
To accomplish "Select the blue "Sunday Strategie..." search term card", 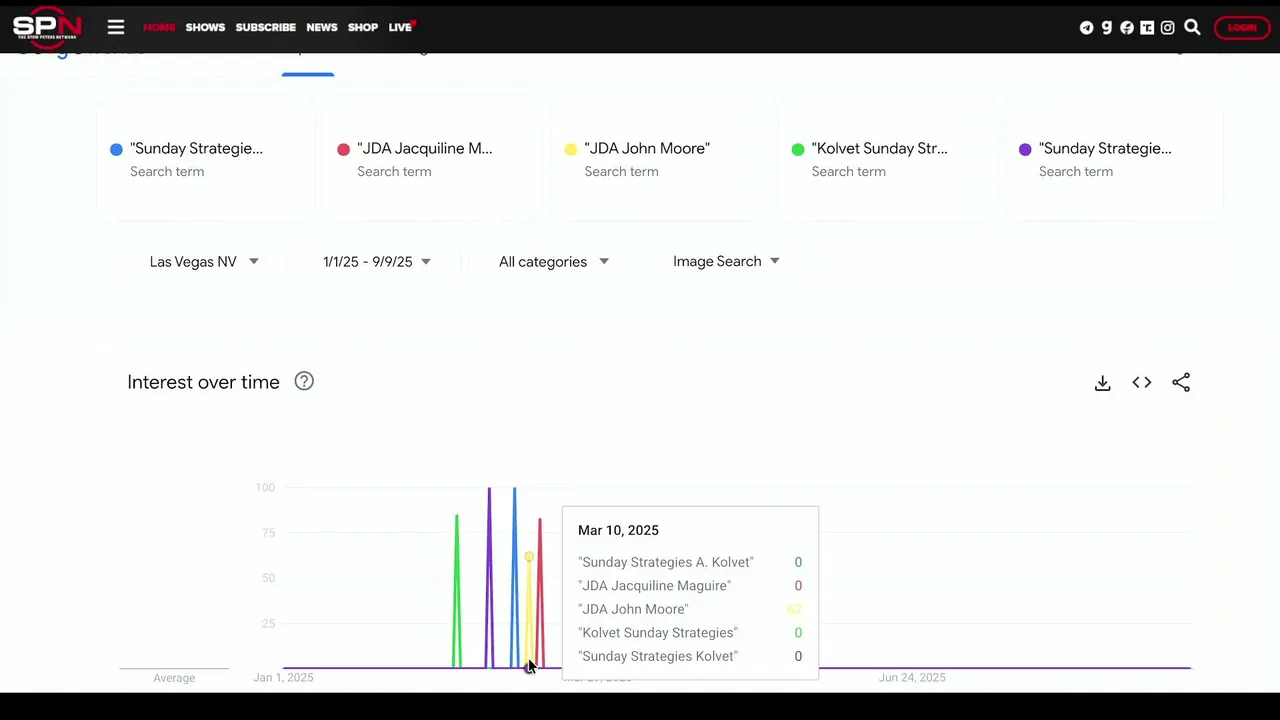I will [x=206, y=159].
